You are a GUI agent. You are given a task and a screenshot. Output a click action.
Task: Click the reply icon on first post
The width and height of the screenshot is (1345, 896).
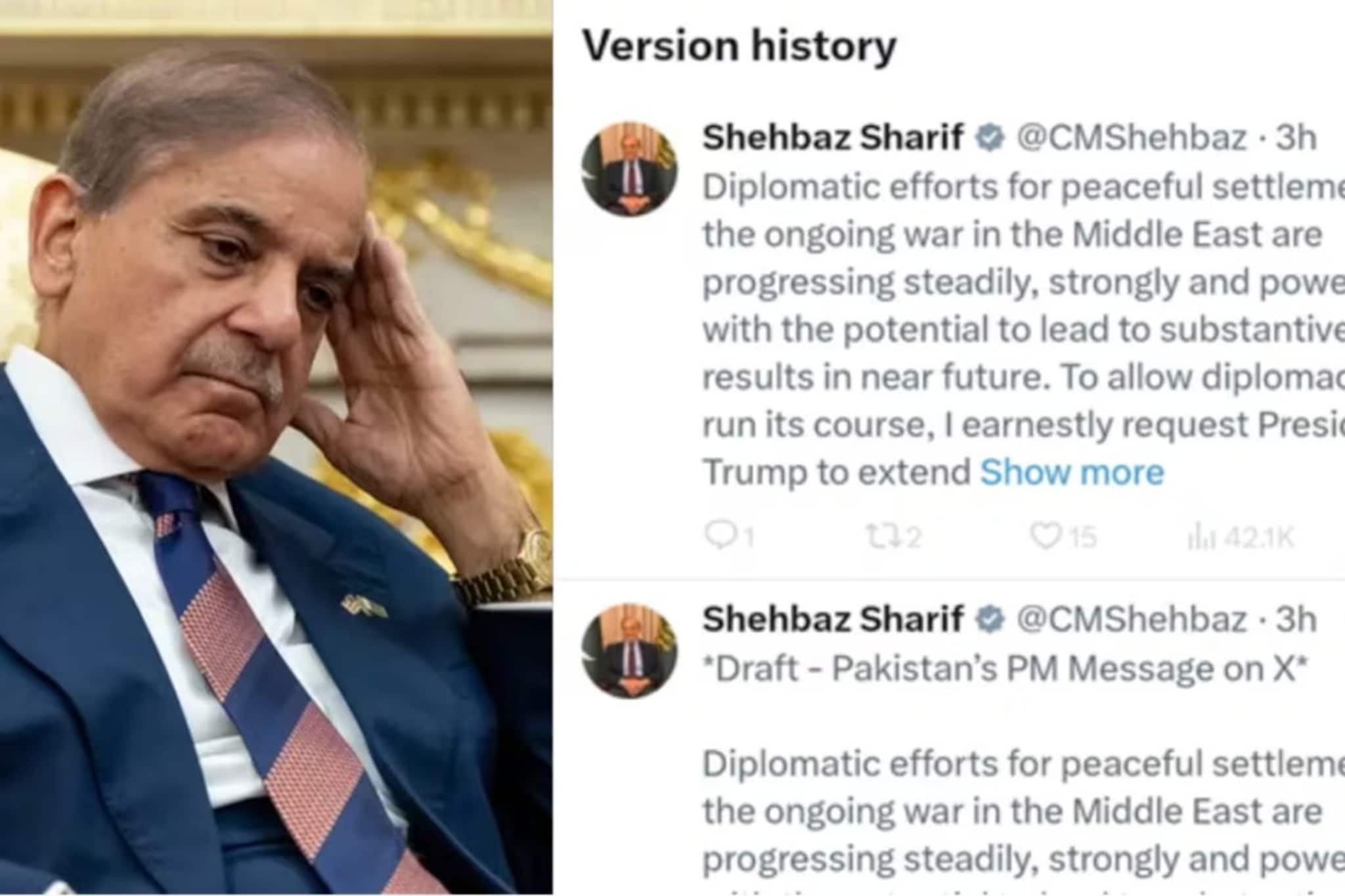click(x=719, y=536)
